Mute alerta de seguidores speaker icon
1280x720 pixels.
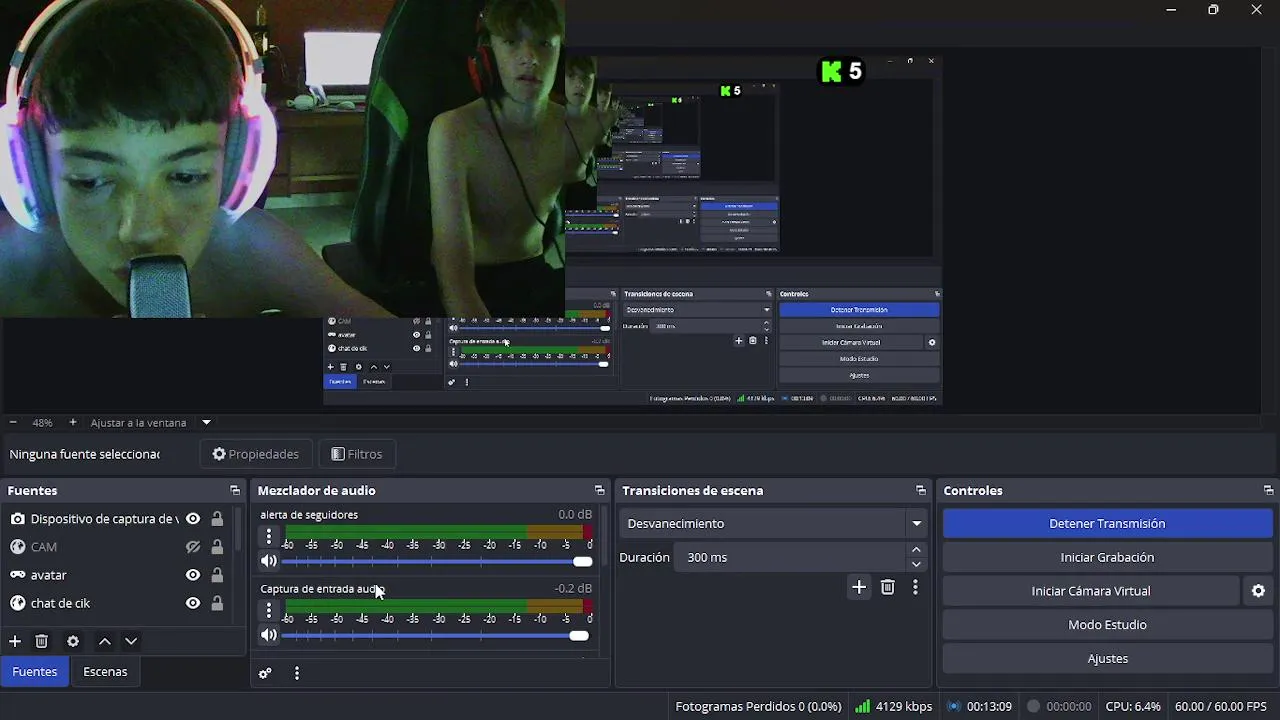tap(268, 561)
